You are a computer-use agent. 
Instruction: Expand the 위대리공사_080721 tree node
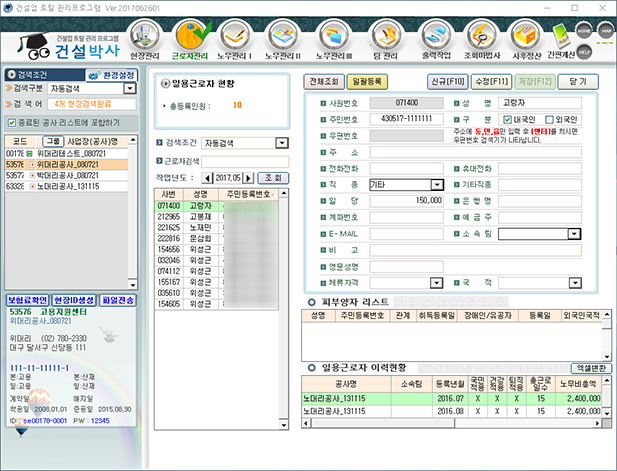coord(32,164)
